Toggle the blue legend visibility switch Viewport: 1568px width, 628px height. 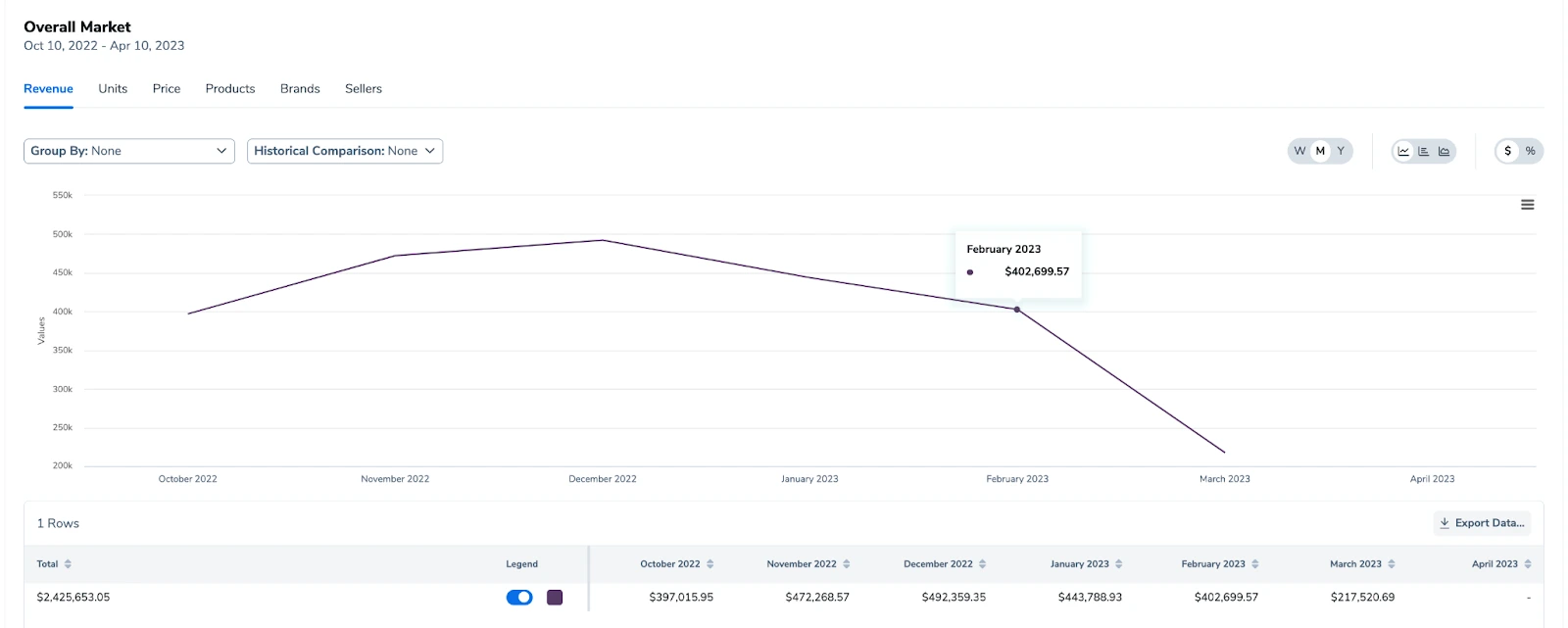click(519, 598)
